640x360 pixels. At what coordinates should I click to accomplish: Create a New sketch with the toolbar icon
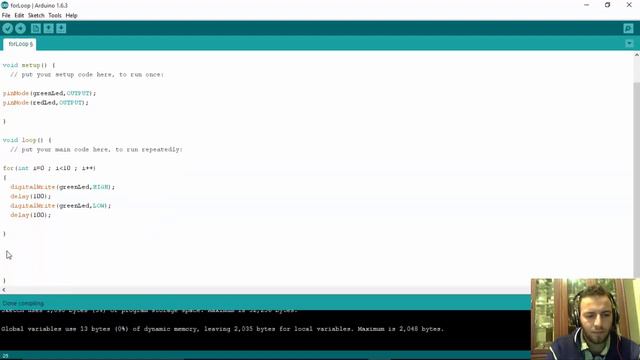coord(36,28)
